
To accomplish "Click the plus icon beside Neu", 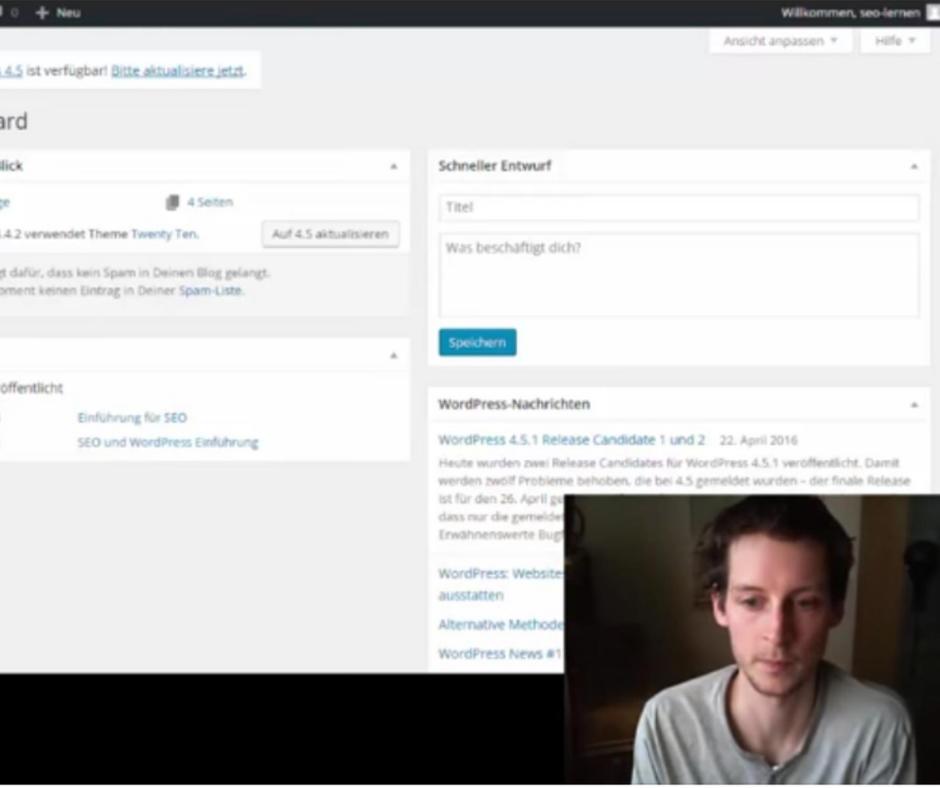I will coord(42,13).
